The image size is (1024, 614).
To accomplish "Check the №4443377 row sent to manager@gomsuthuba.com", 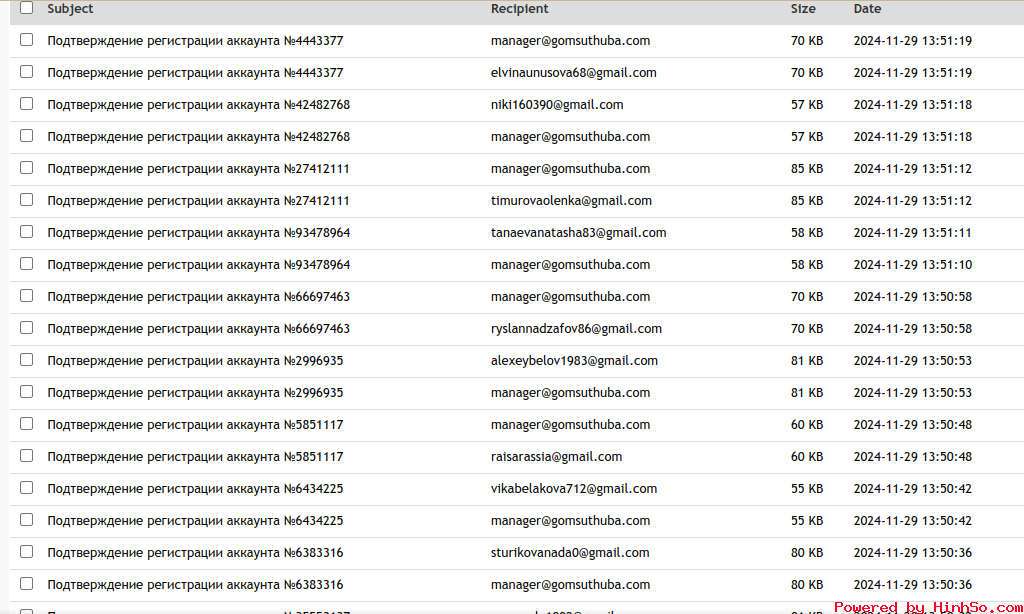I will point(26,40).
